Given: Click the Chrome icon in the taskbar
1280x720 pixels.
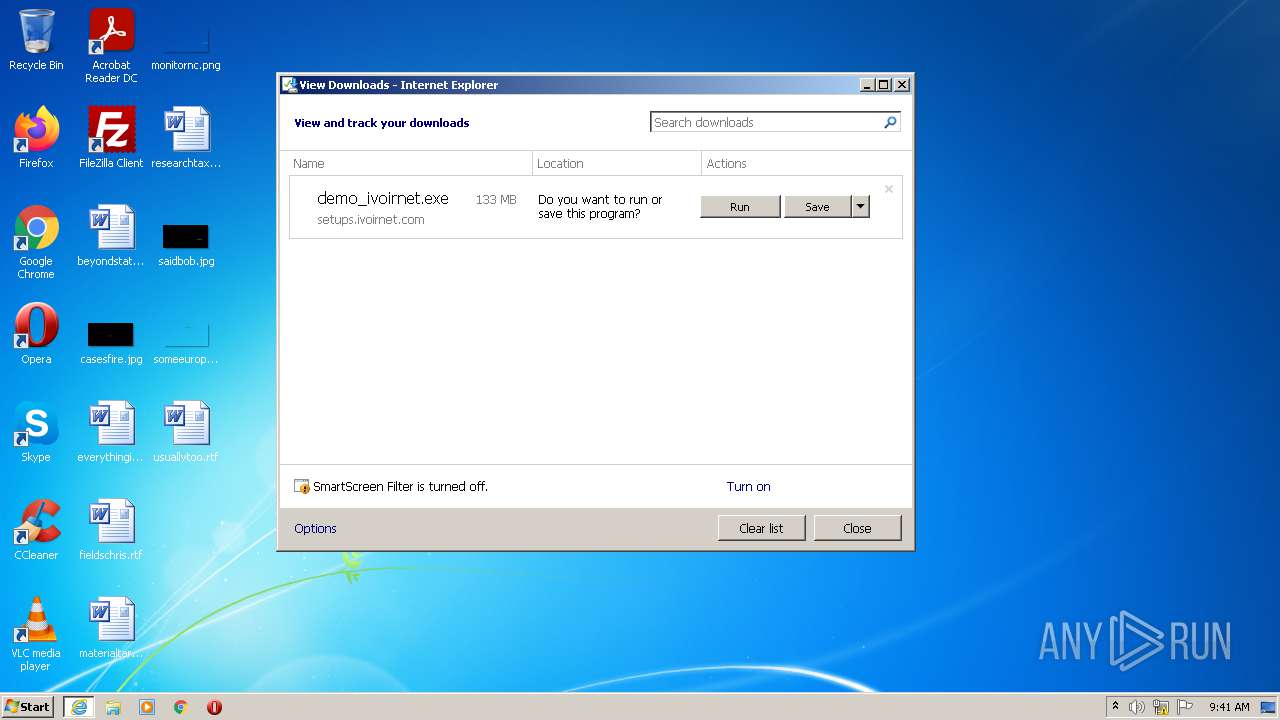Looking at the screenshot, I should pos(181,707).
